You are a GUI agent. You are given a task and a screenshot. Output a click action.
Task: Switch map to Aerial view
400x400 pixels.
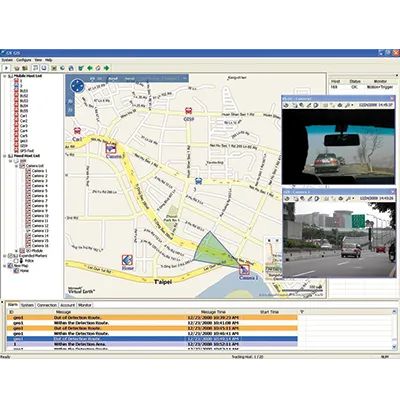pyautogui.click(x=130, y=79)
